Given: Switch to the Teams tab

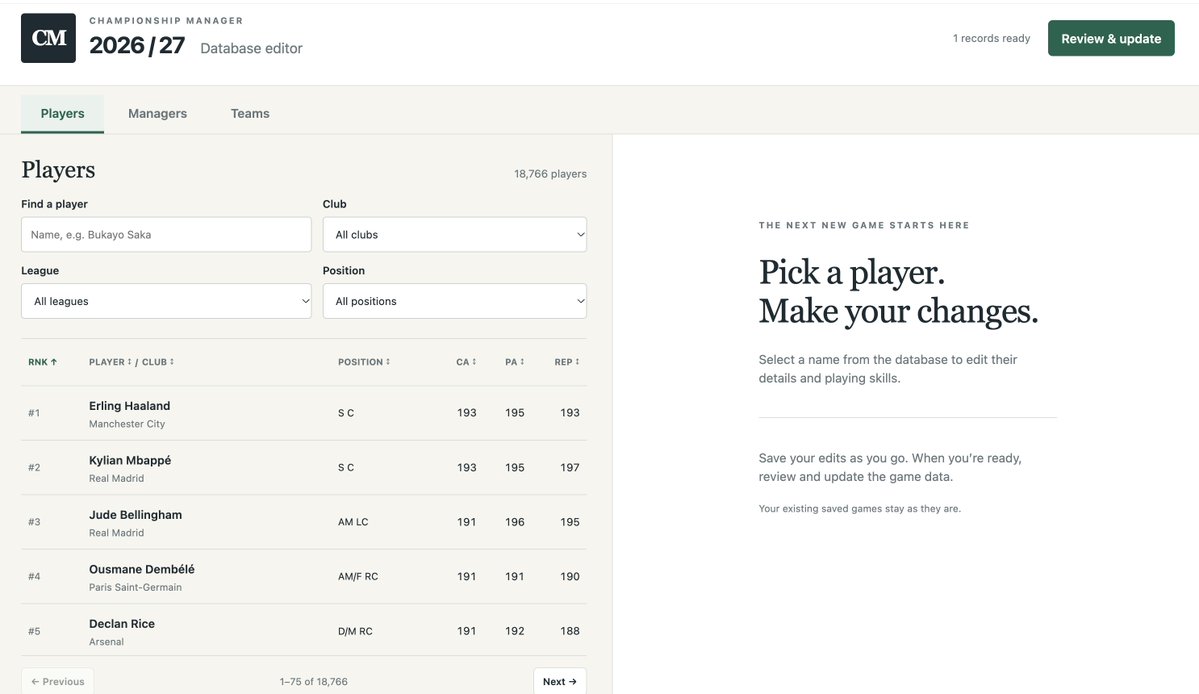Looking at the screenshot, I should (250, 113).
